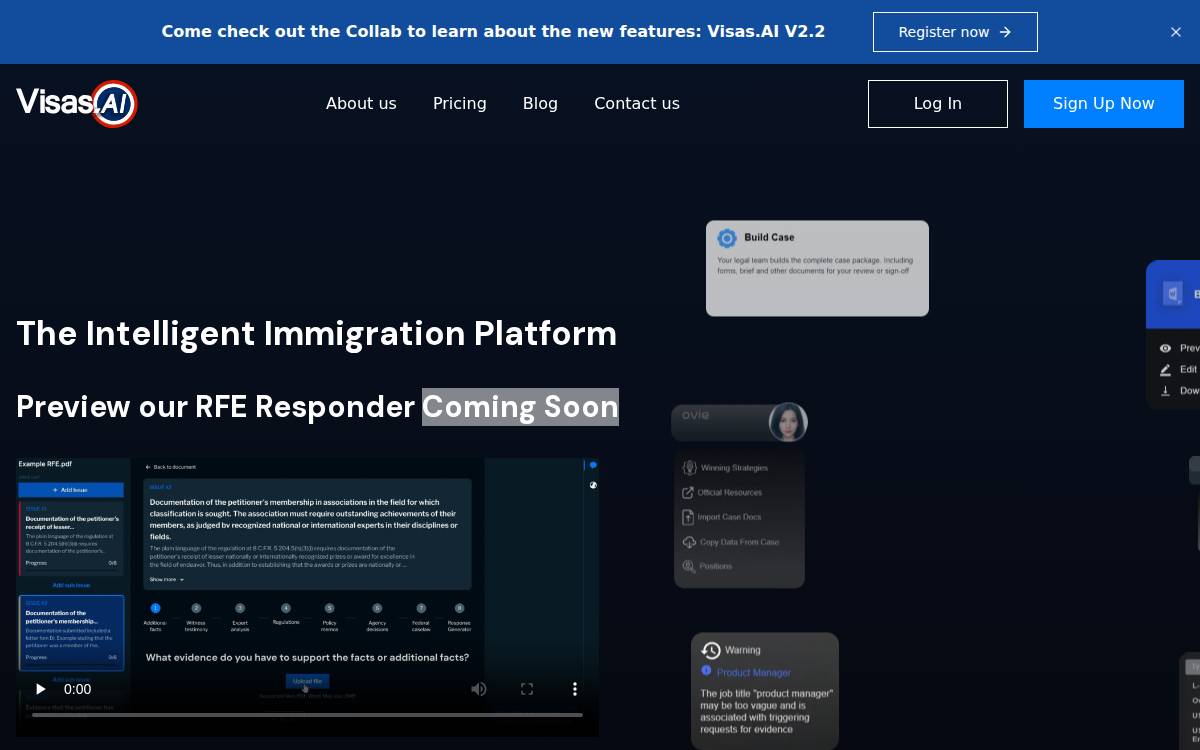Click Register now in the banner
This screenshot has width=1200, height=750.
[x=955, y=32]
